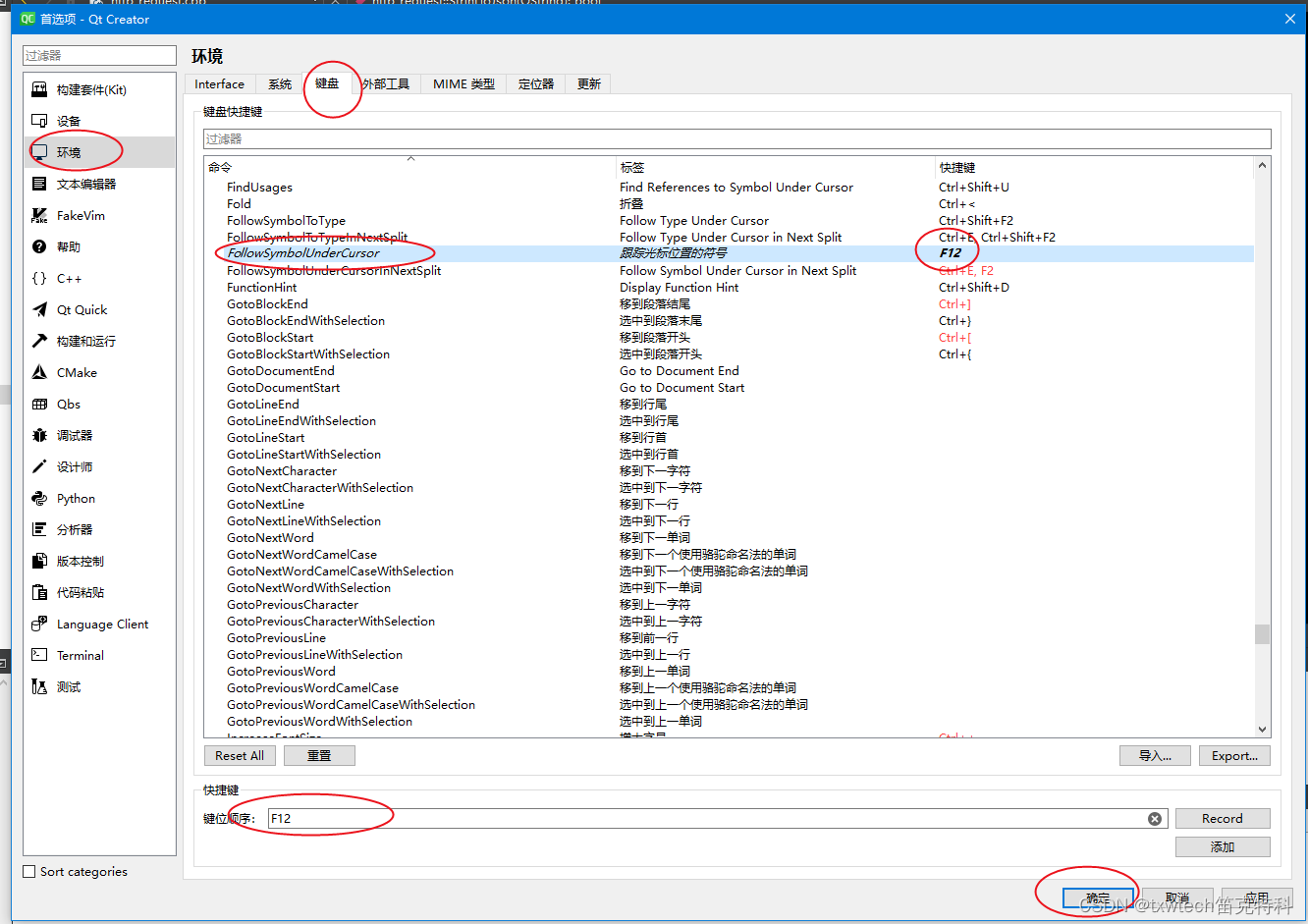Click the Export... button
This screenshot has width=1308, height=924.
point(1233,755)
